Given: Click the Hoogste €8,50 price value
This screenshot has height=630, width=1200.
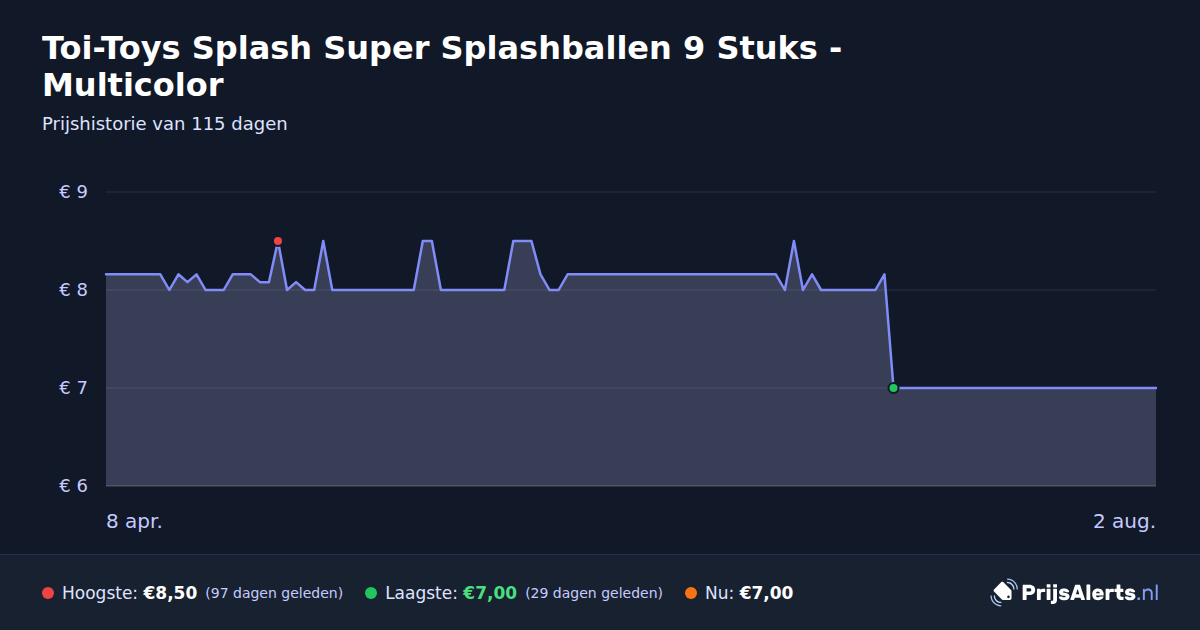Looking at the screenshot, I should pyautogui.click(x=170, y=593).
